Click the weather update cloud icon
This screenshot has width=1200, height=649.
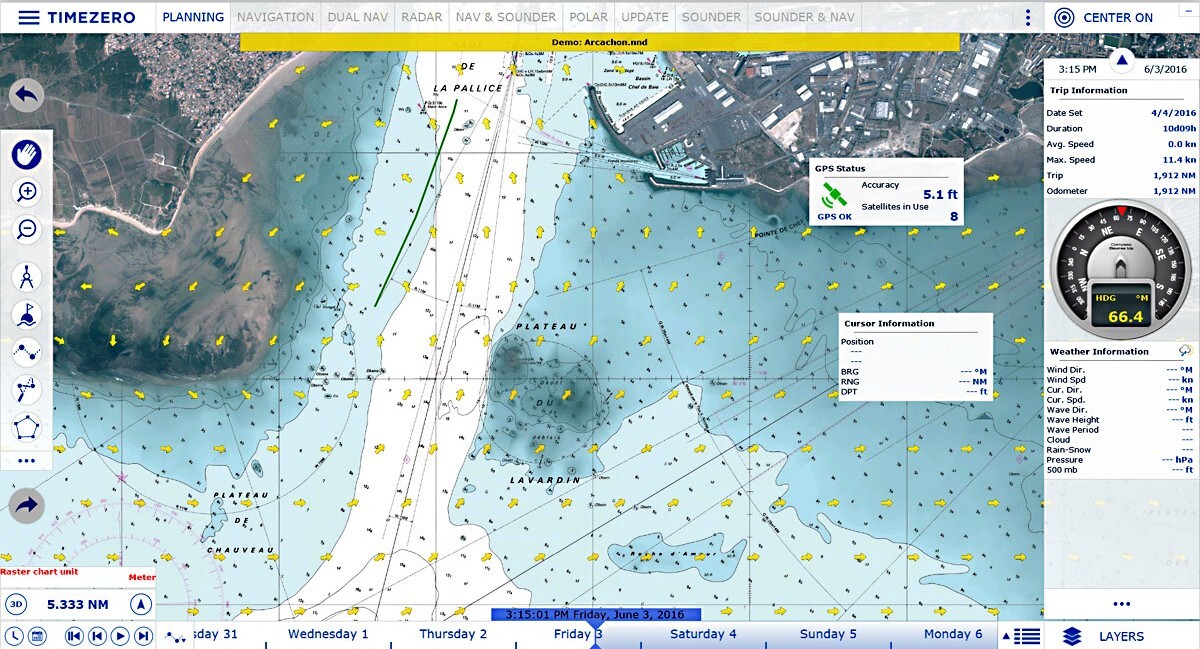pyautogui.click(x=1185, y=351)
